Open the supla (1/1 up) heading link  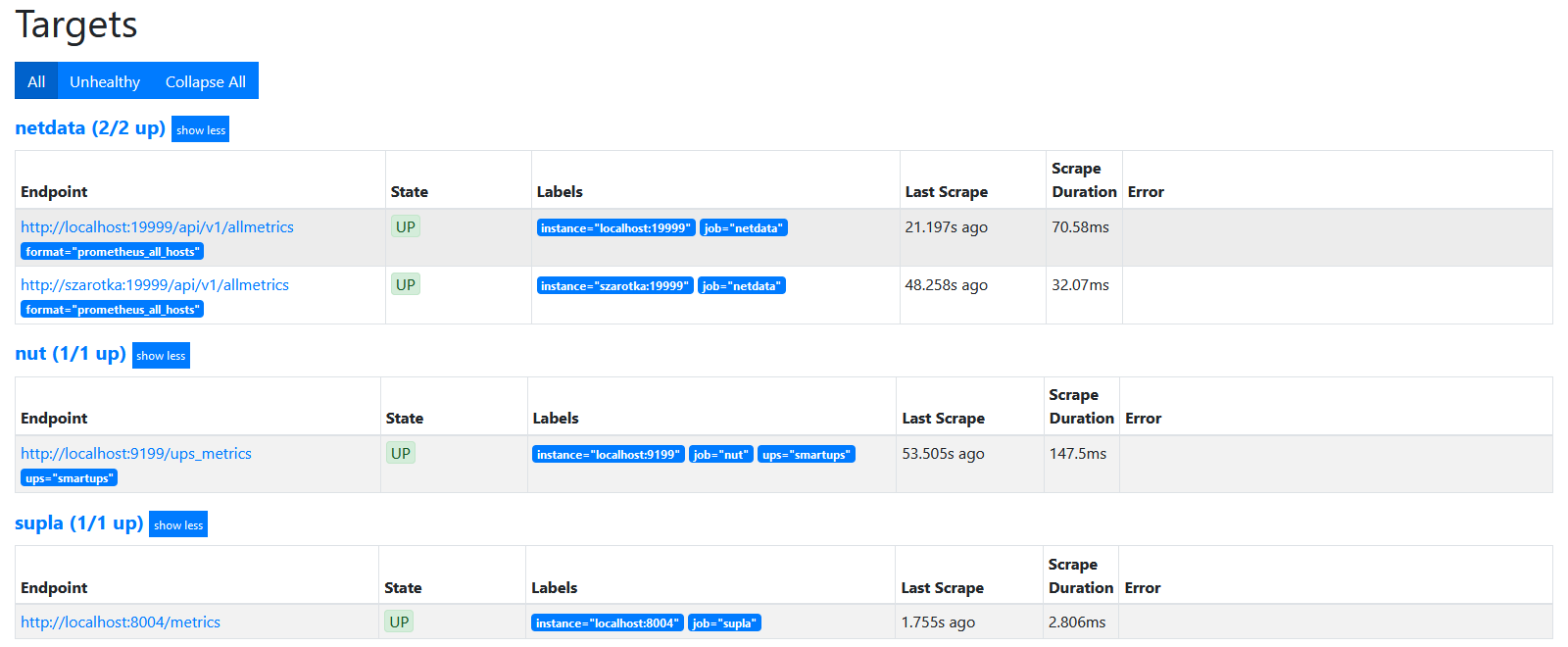pos(79,523)
